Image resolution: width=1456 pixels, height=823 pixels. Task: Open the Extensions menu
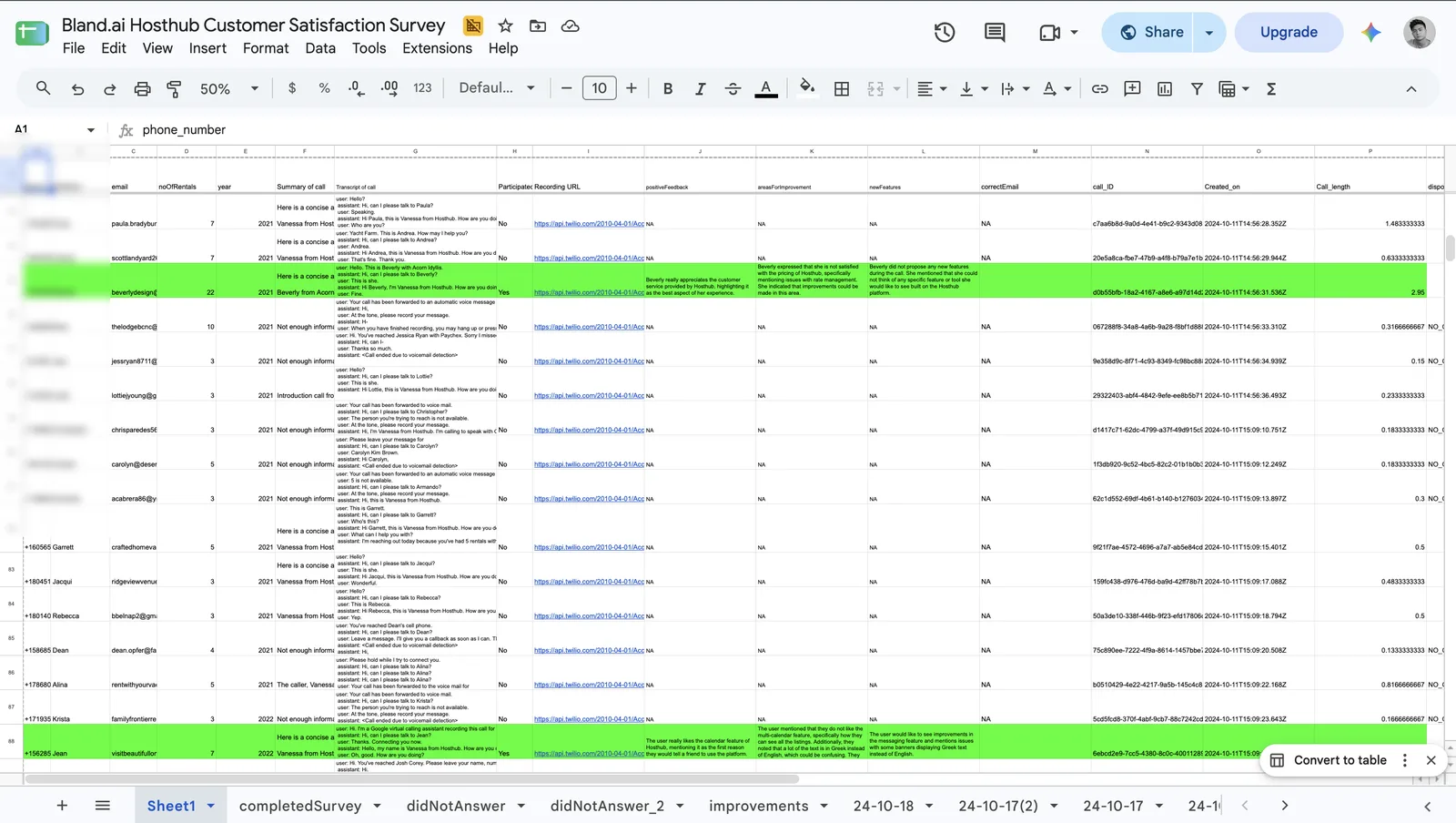pyautogui.click(x=438, y=48)
